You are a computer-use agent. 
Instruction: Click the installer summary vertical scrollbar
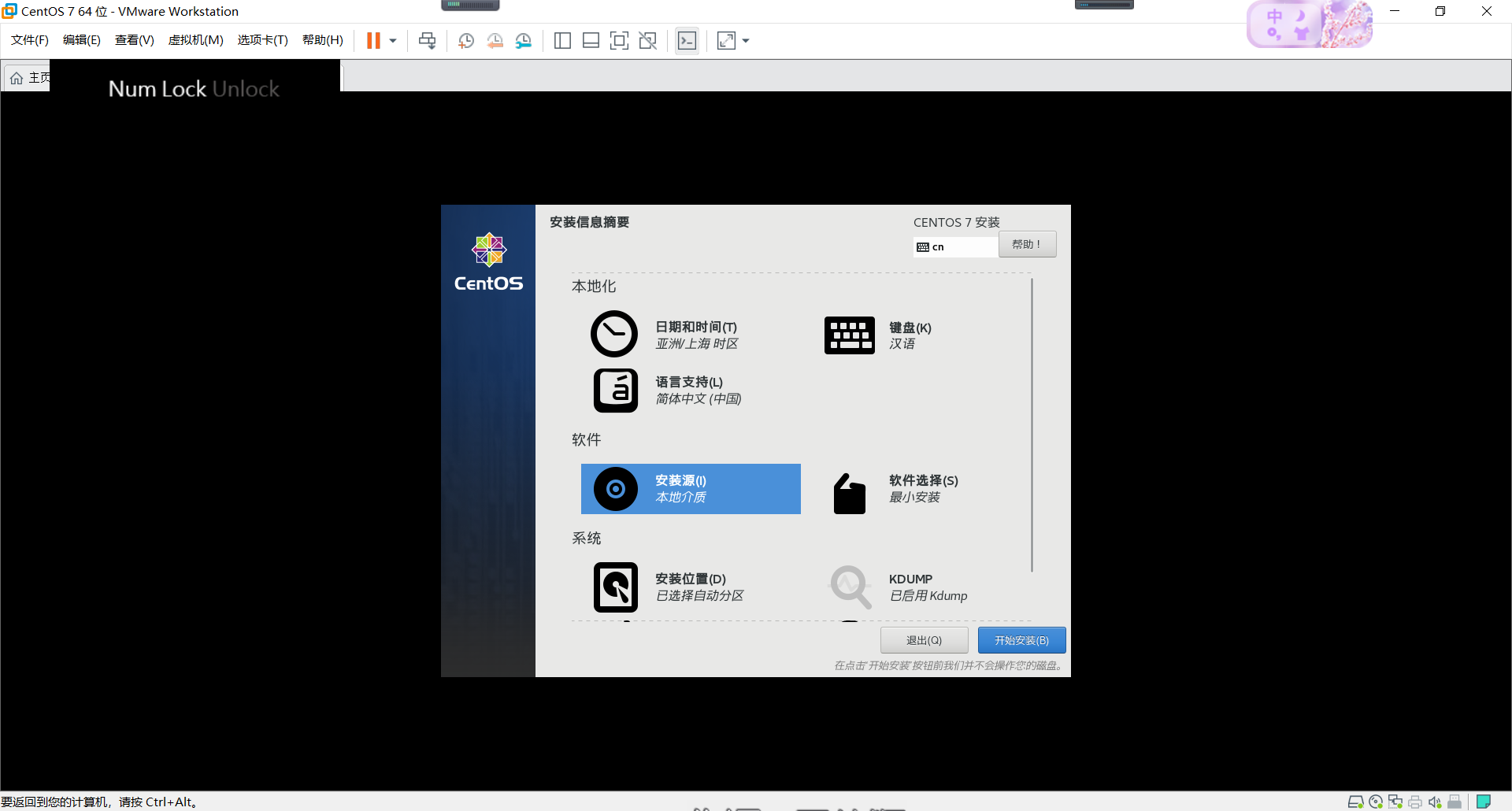[x=1032, y=425]
